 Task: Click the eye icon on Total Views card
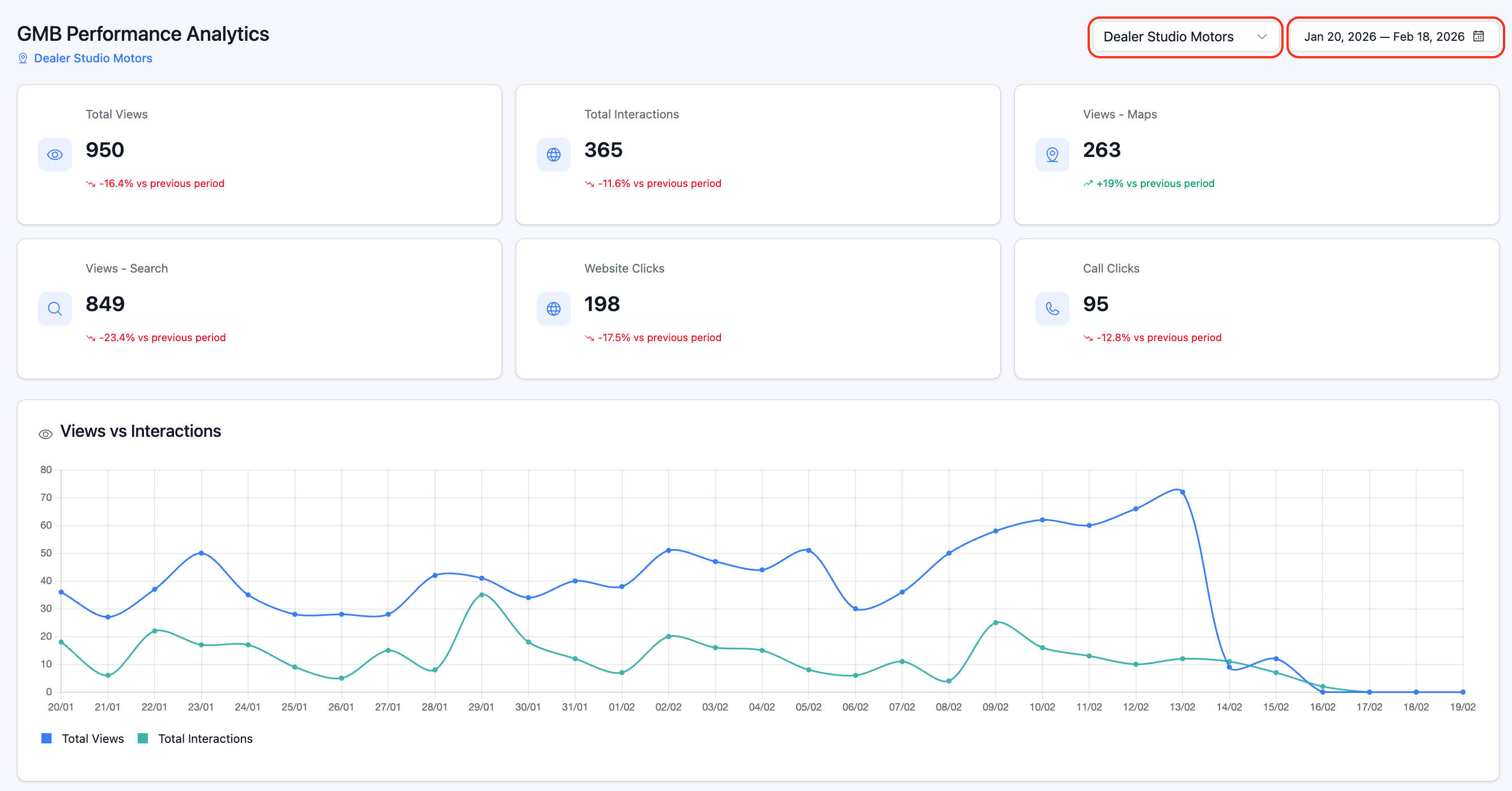[54, 155]
